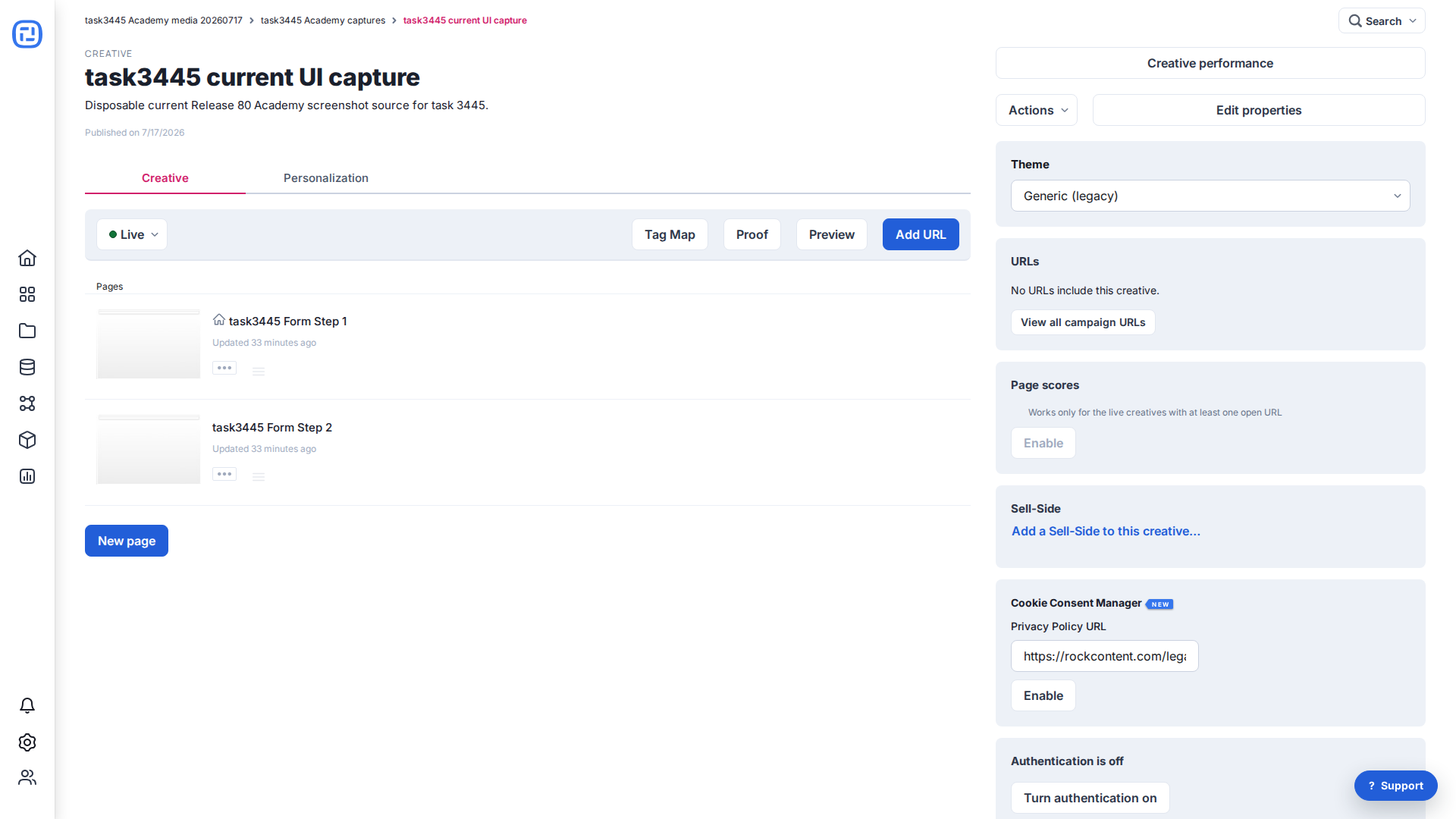This screenshot has height=819, width=1456.
Task: Click Add a Sell-Side to this creative link
Action: click(1106, 531)
